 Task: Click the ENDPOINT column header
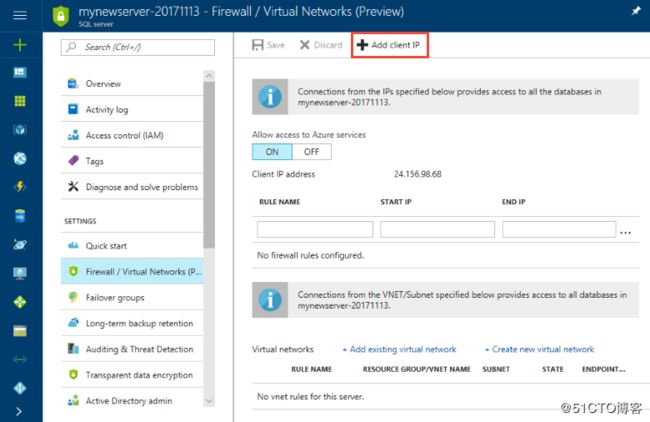[x=603, y=369]
